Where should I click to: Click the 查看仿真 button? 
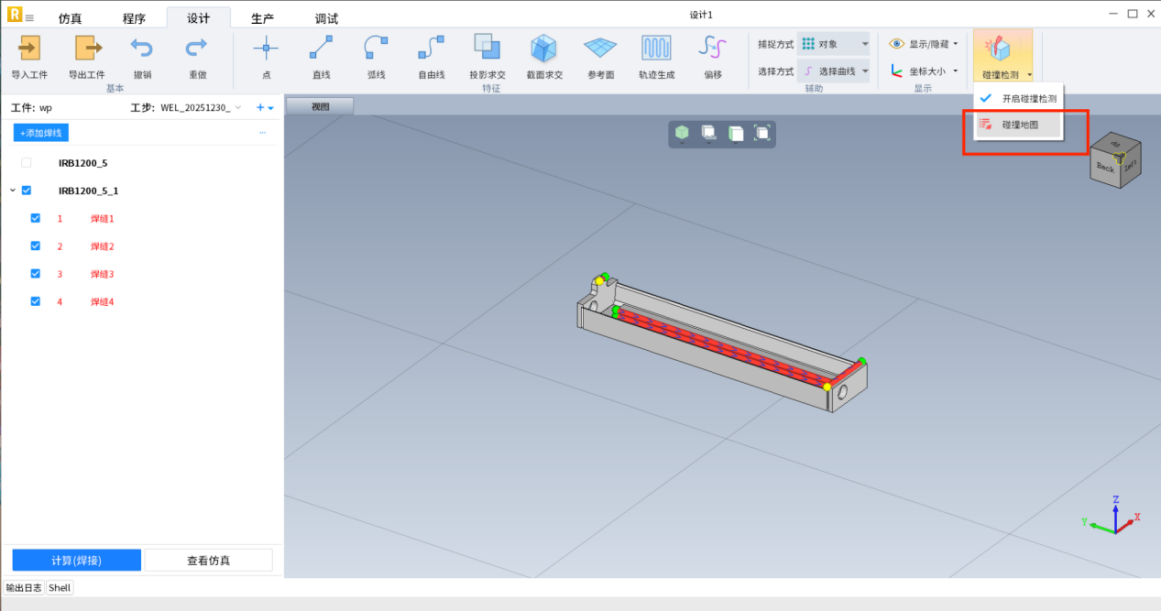point(208,560)
